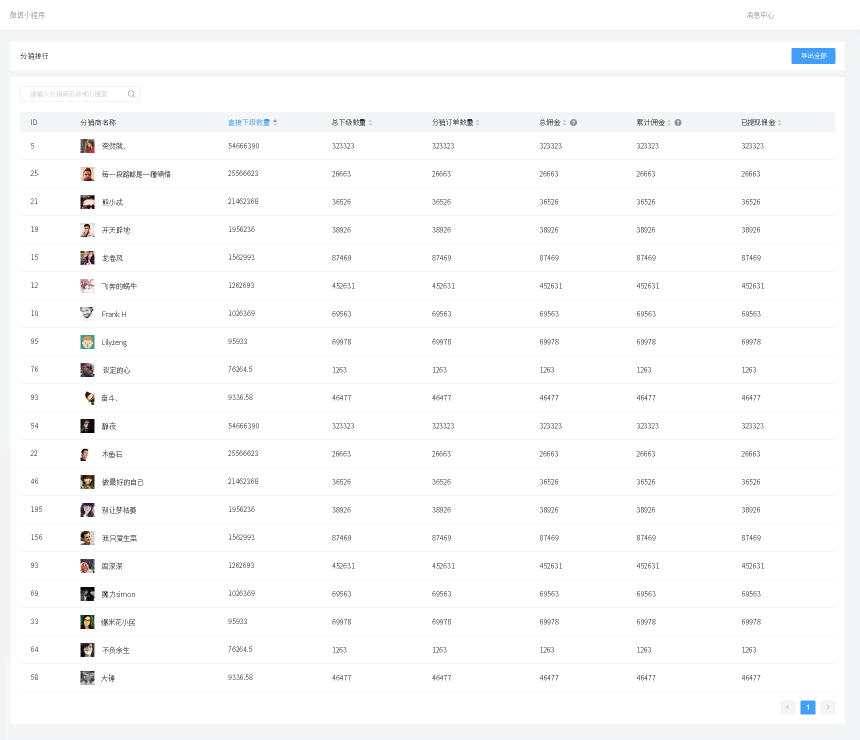This screenshot has height=740, width=860.
Task: Sort by 直接下级数量 column arrows
Action: 275,122
